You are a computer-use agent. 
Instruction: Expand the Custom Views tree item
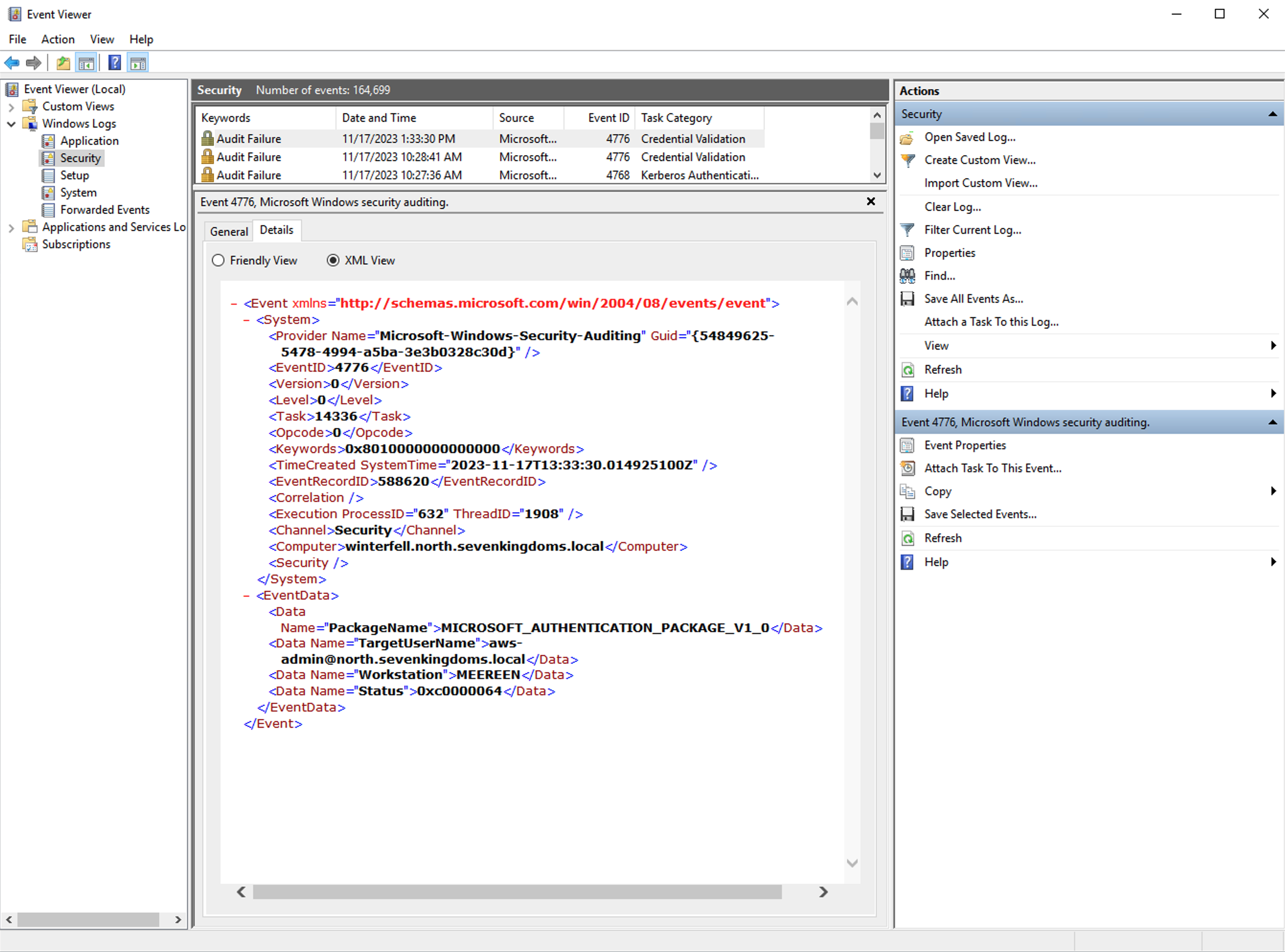point(11,106)
